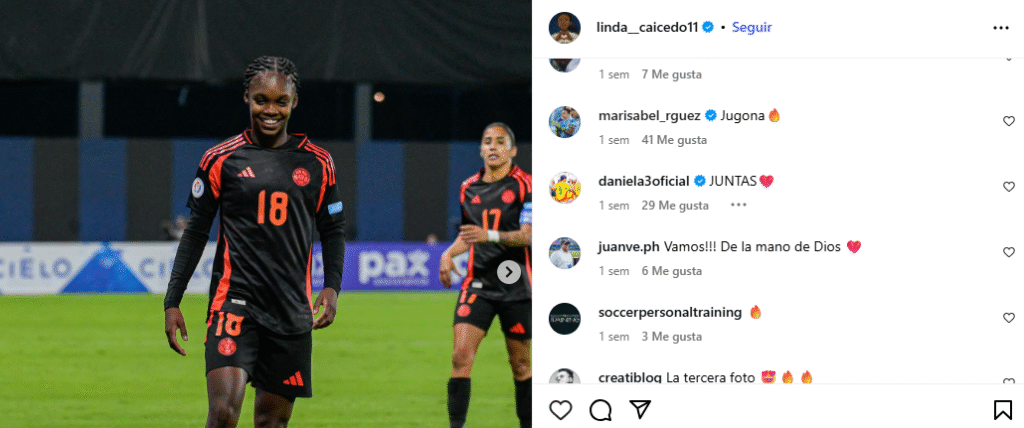Viewport: 1024px width, 428px height.
Task: Save post with bookmark icon
Action: [1002, 410]
